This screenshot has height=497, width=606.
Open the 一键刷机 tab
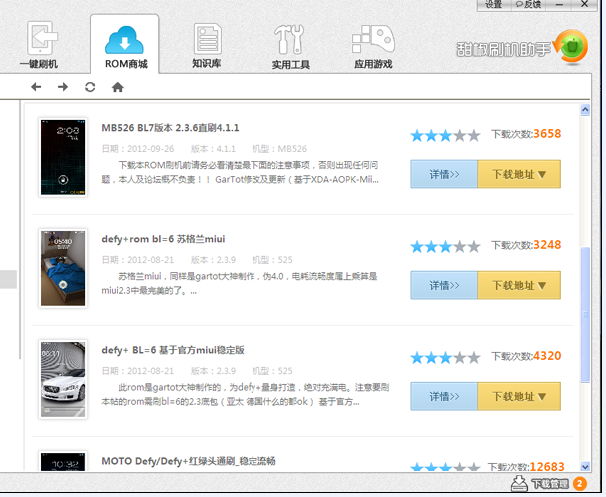tap(39, 45)
